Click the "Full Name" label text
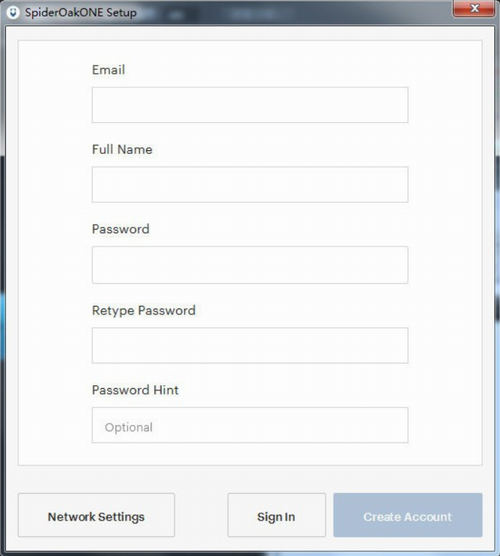 (x=122, y=149)
